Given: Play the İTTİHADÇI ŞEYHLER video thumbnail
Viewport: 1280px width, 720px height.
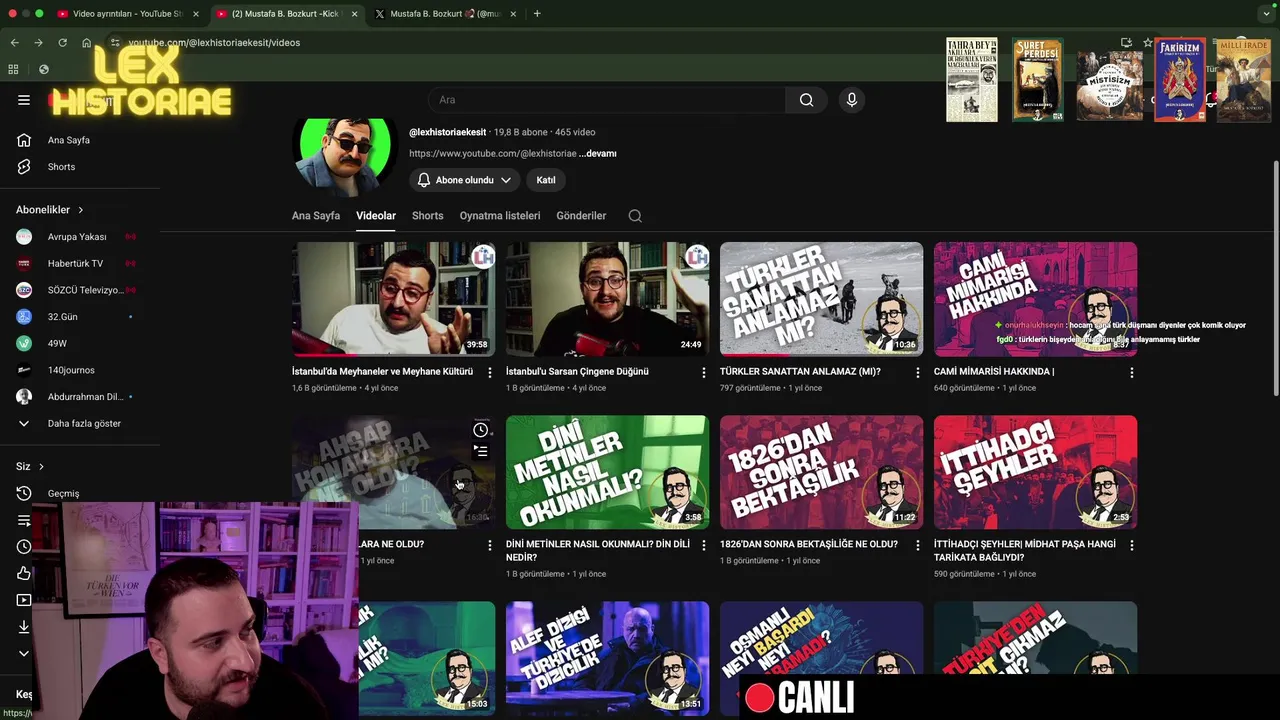Looking at the screenshot, I should coord(1035,472).
